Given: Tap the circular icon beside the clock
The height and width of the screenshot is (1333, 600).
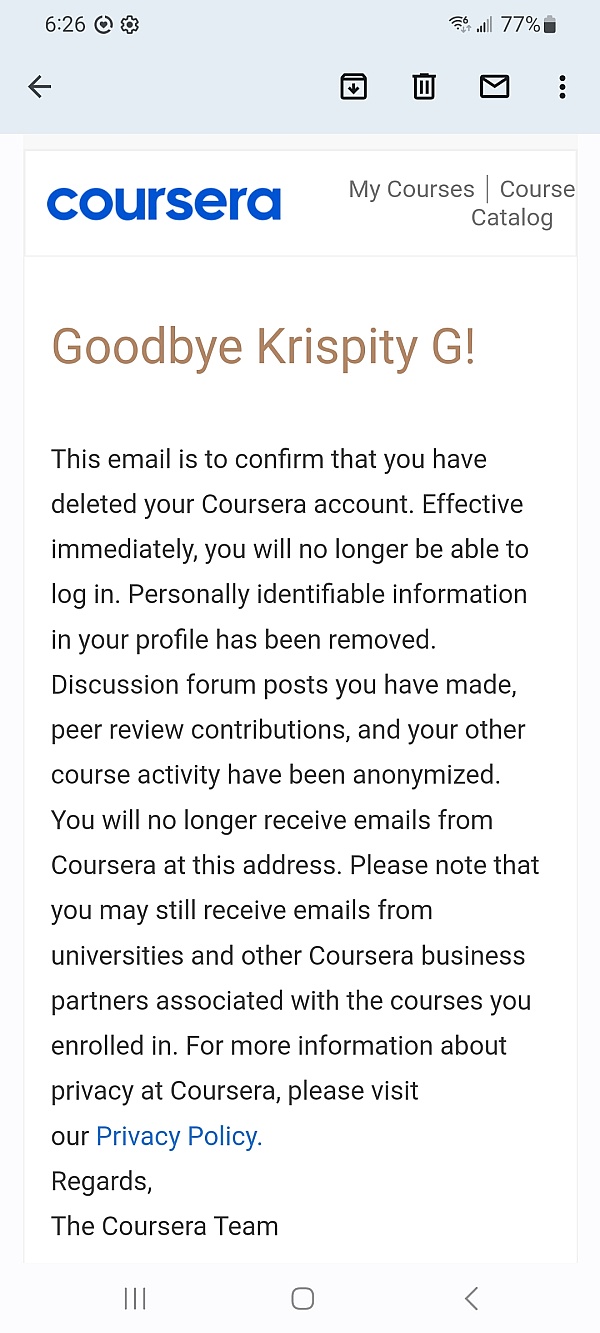Looking at the screenshot, I should coord(104,25).
